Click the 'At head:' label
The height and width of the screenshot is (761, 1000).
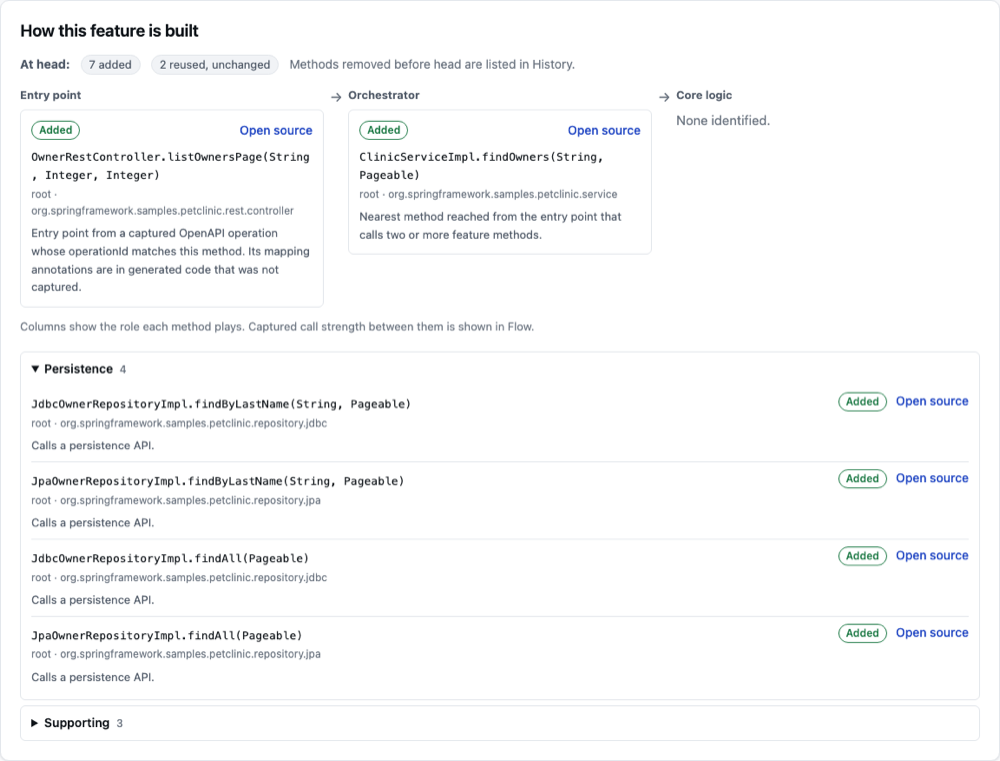tap(45, 64)
